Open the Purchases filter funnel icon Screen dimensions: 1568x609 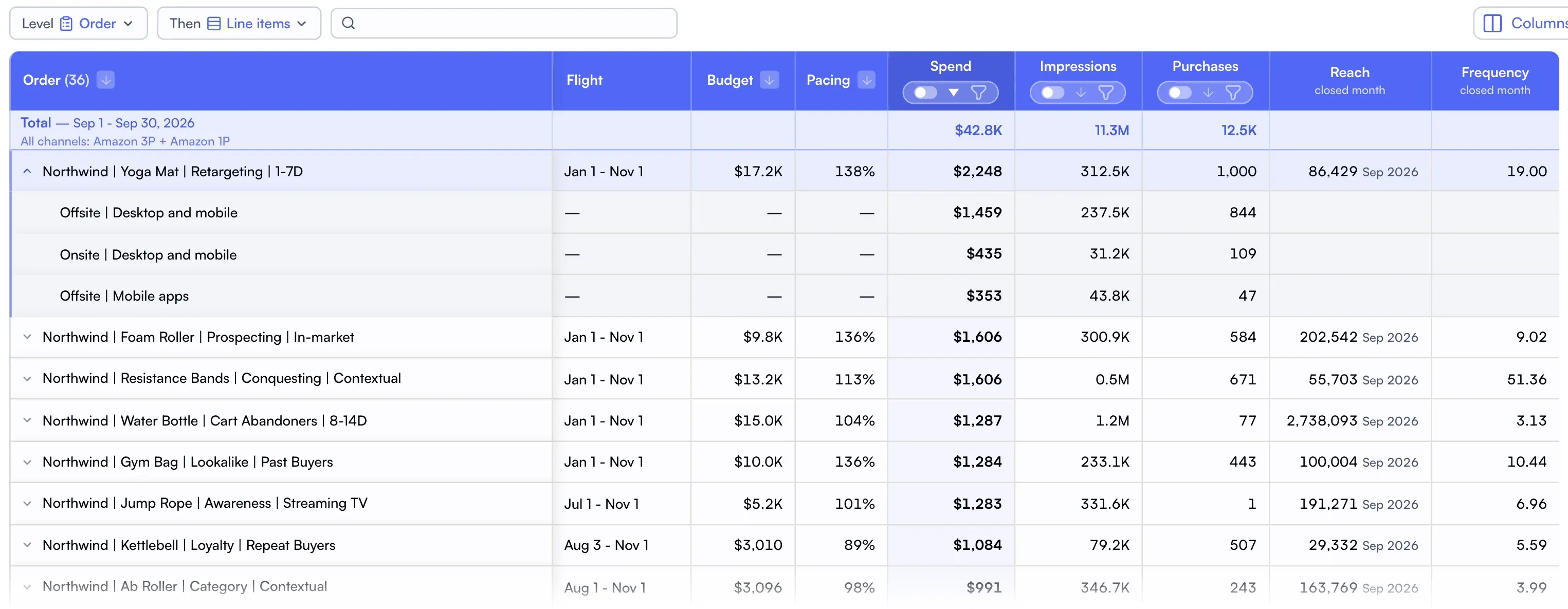click(1233, 93)
